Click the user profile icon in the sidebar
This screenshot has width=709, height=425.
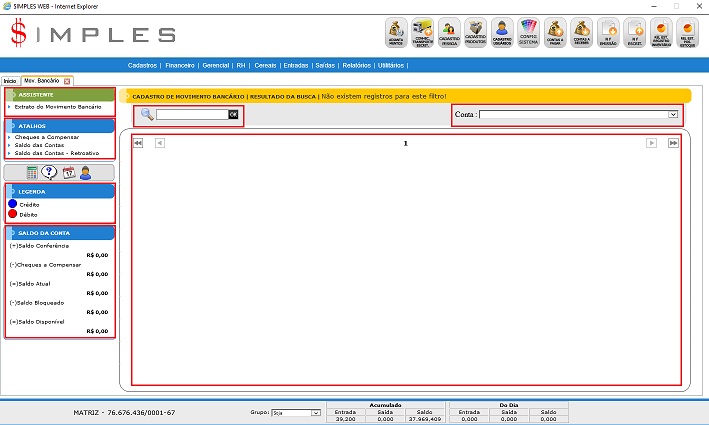pos(86,172)
